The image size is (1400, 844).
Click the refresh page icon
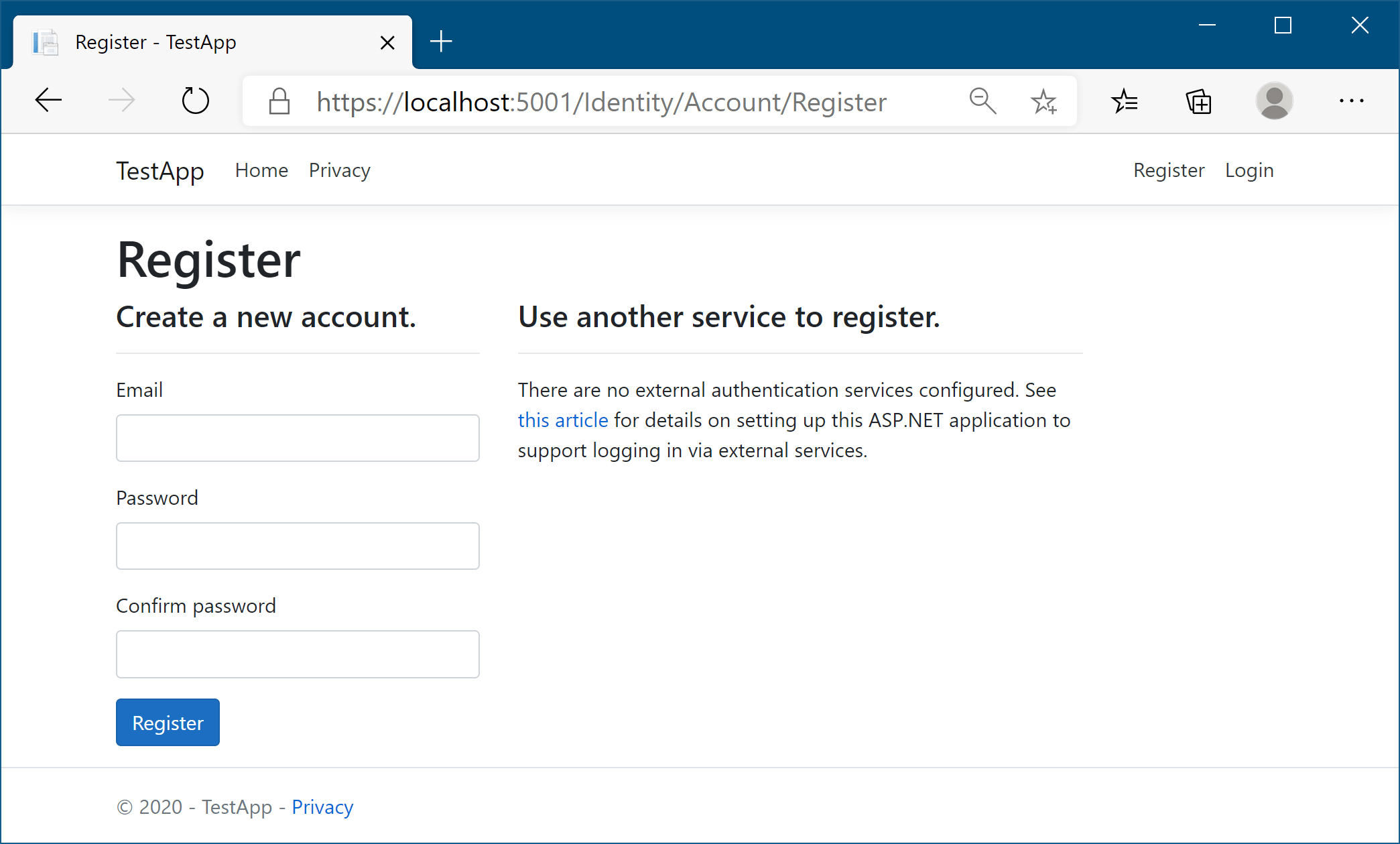(195, 101)
